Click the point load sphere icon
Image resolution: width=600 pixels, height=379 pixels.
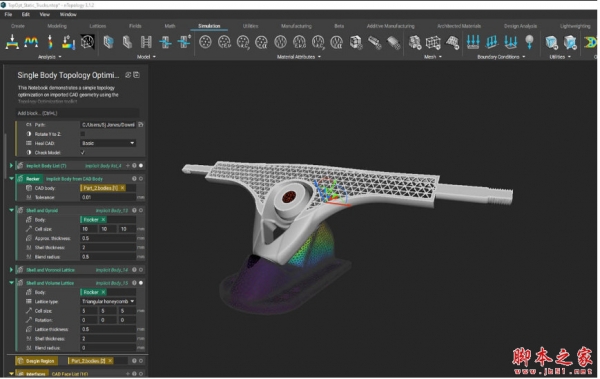(x=530, y=41)
